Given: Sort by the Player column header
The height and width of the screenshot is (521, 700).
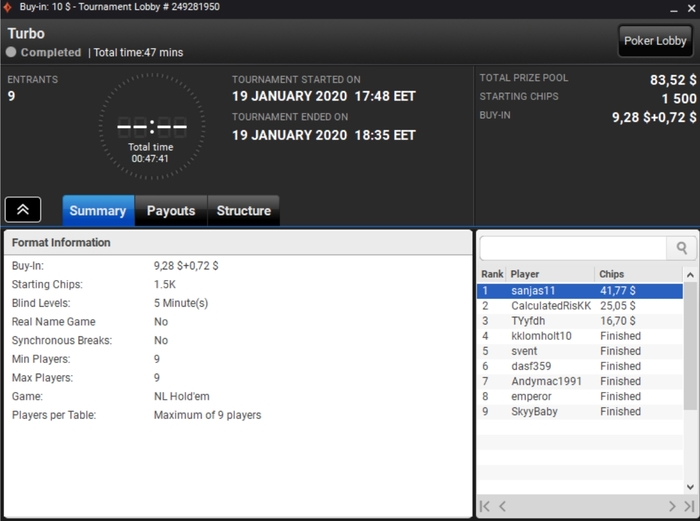Looking at the screenshot, I should [x=551, y=274].
